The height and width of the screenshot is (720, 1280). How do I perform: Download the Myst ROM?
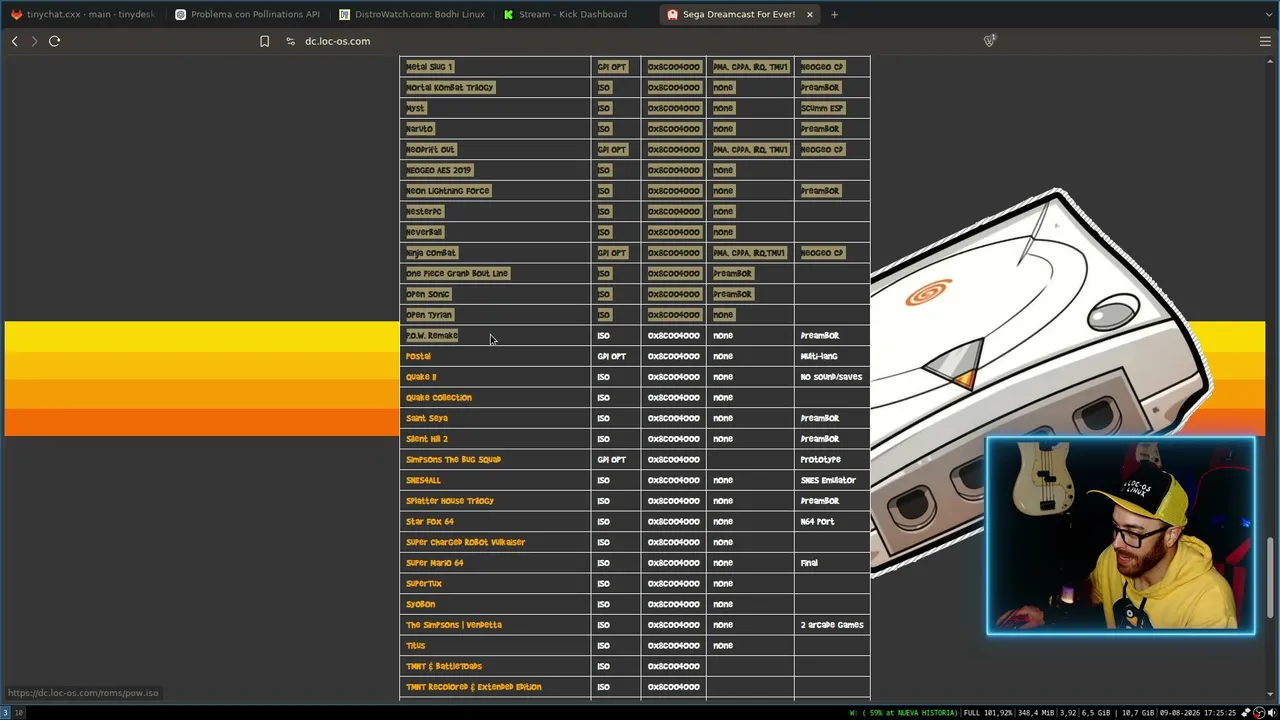pos(415,108)
